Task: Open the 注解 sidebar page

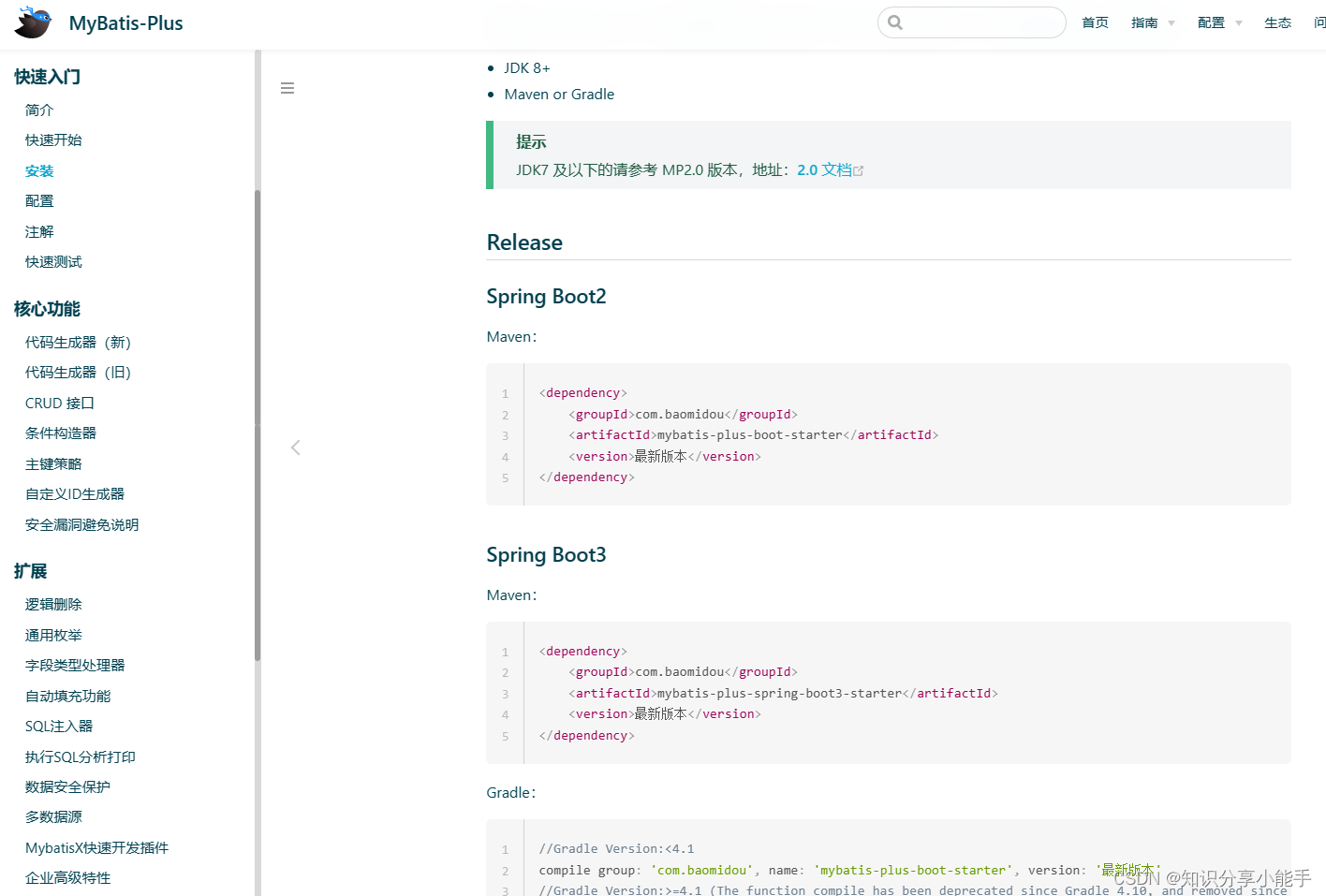Action: (x=39, y=232)
